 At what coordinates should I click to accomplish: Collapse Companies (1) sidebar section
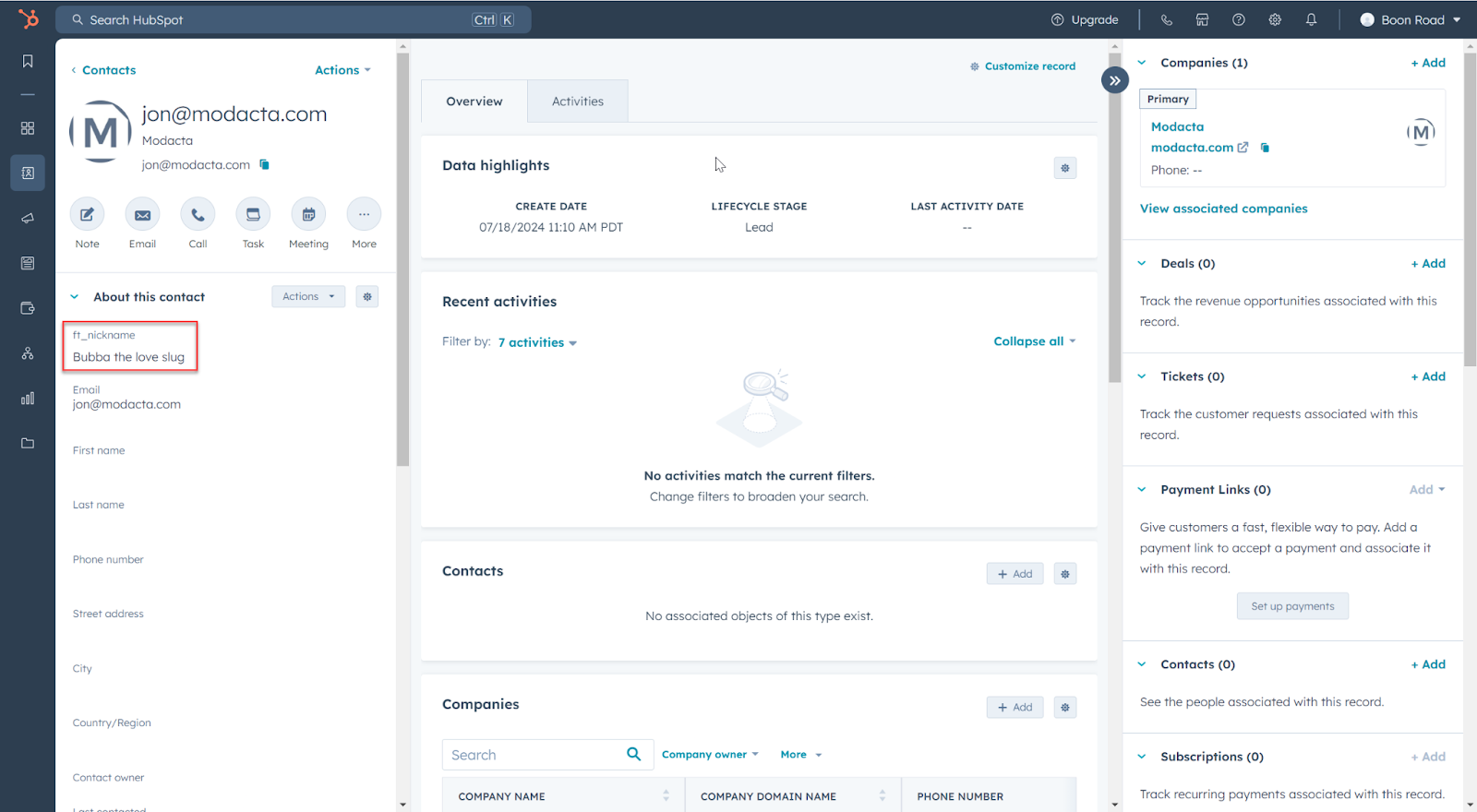coord(1142,63)
